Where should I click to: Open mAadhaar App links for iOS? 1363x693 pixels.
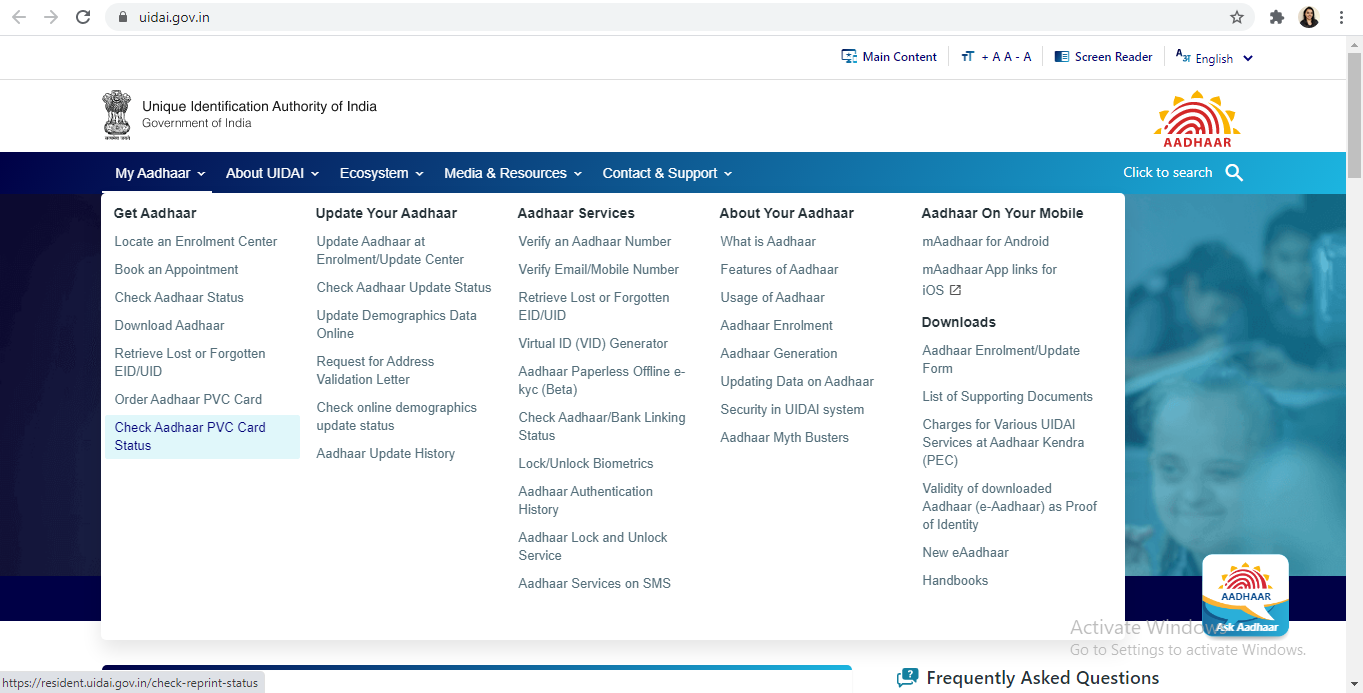988,279
